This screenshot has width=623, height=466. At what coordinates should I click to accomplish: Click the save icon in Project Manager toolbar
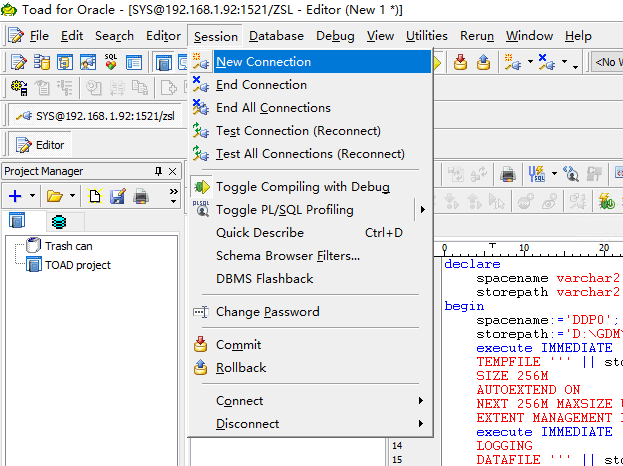pyautogui.click(x=118, y=196)
